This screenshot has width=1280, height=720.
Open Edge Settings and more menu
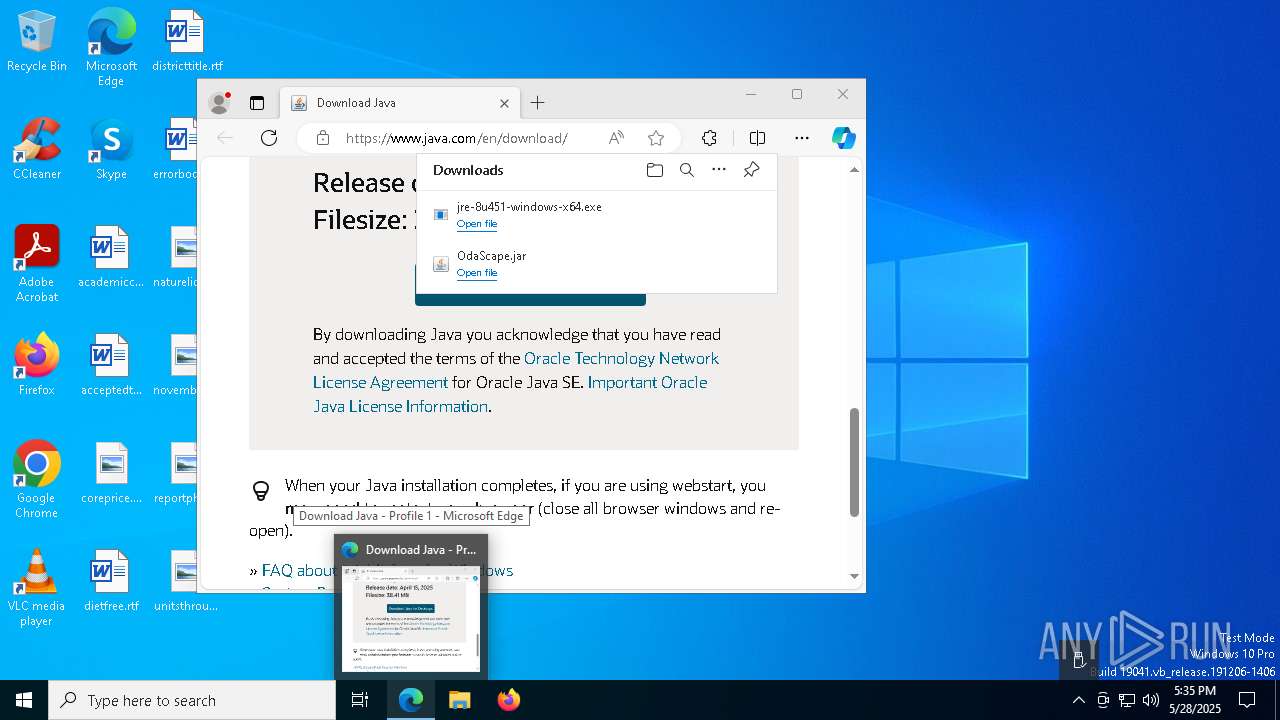coord(802,138)
